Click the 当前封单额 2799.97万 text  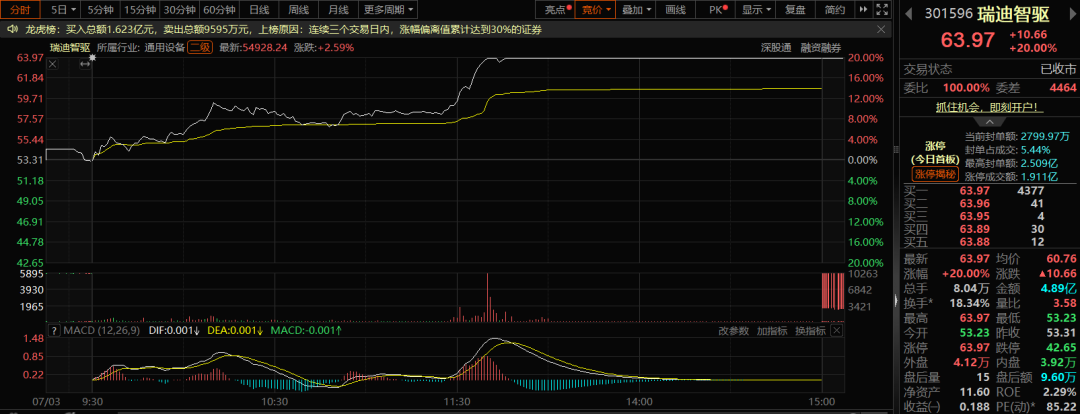[x=1018, y=136]
